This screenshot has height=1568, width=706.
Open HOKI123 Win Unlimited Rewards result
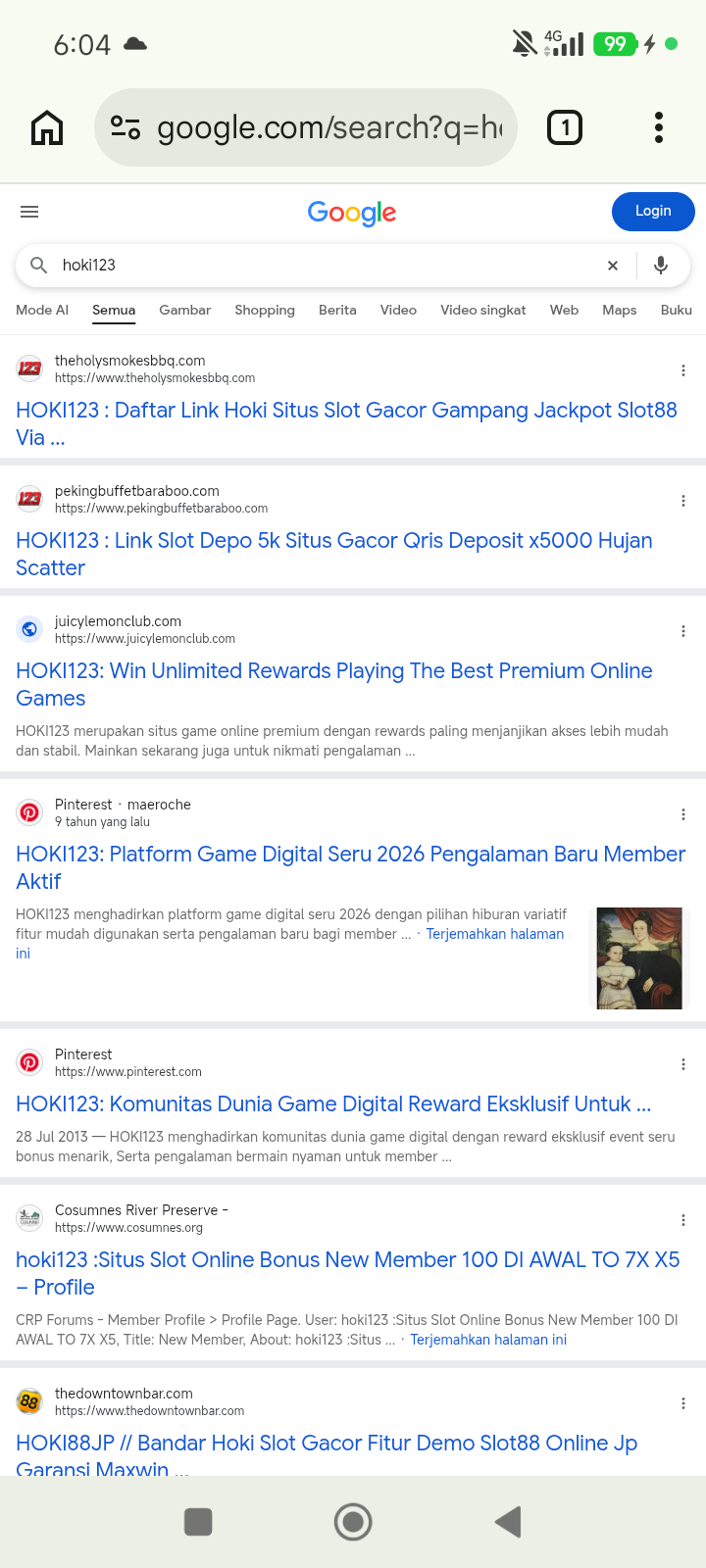point(334,684)
